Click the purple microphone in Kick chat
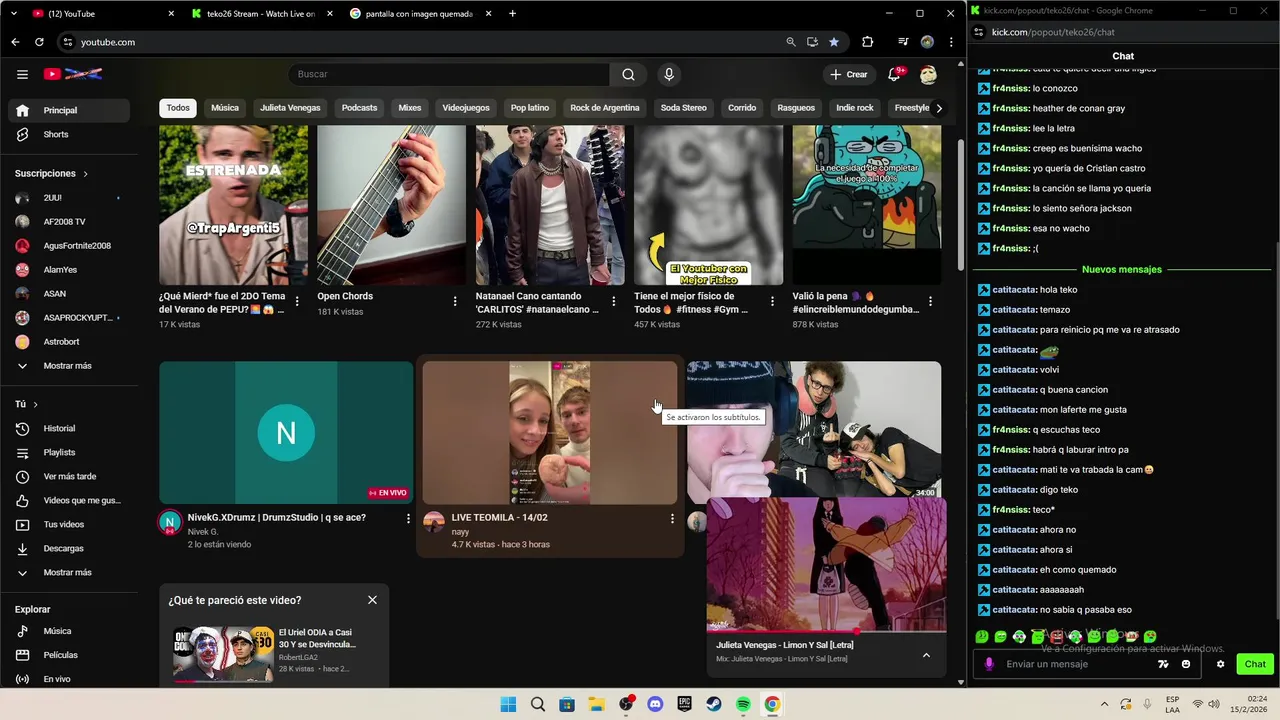 click(x=989, y=664)
